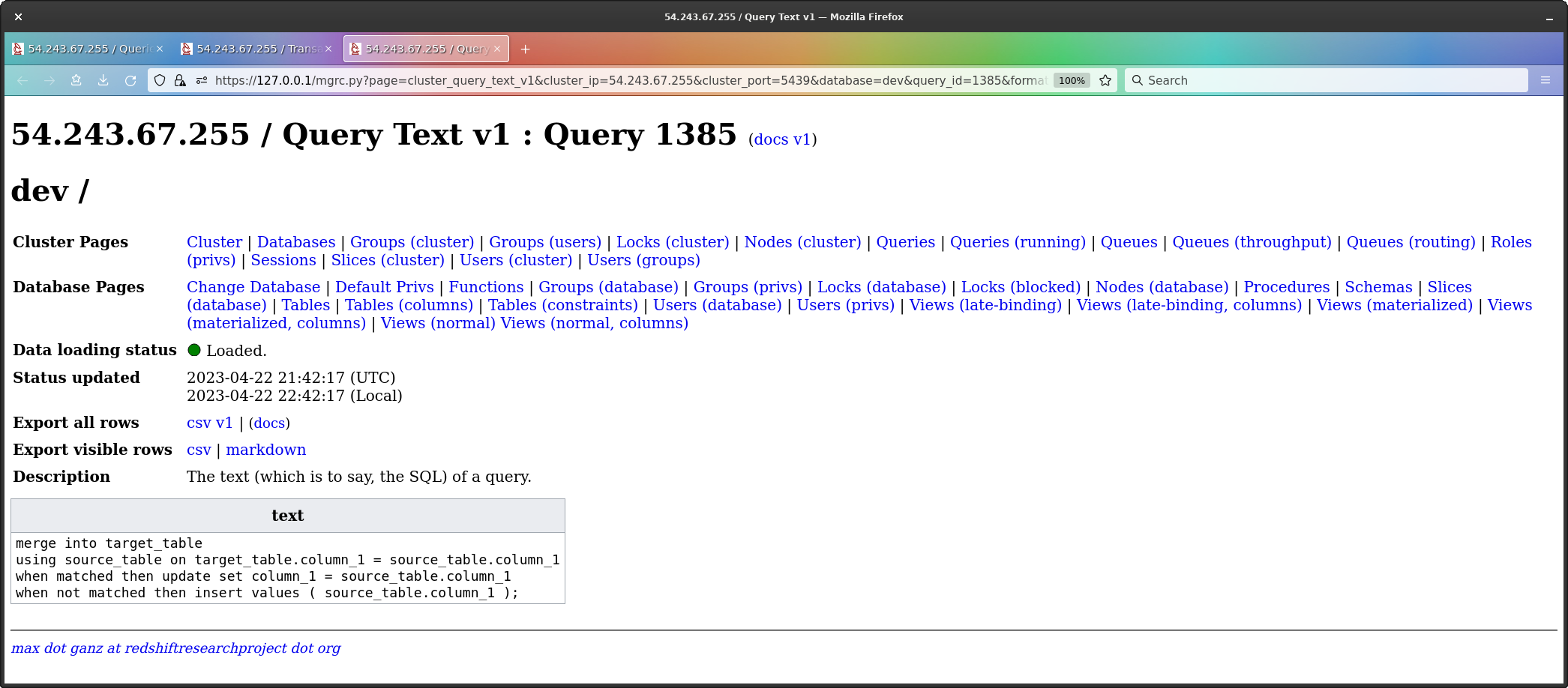The image size is (1568, 688).
Task: Export visible rows as markdown
Action: (x=266, y=450)
